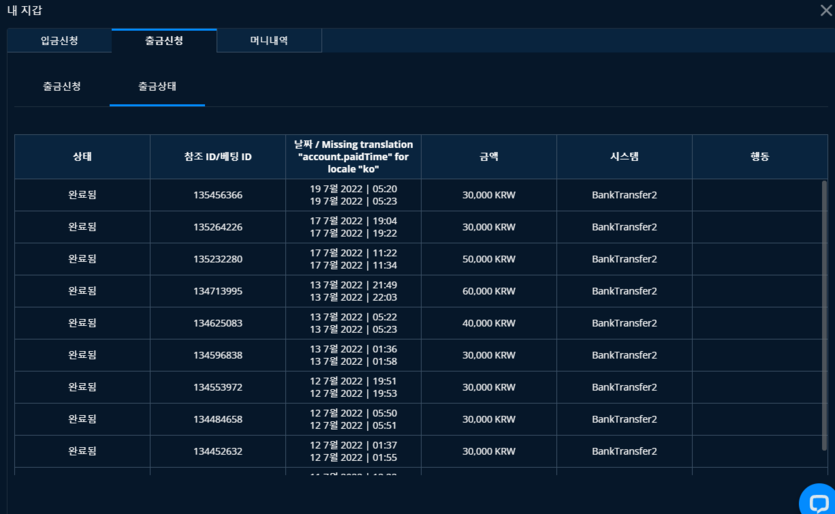Click 완료됨 status in row 134596838
This screenshot has height=514, width=835.
82,355
